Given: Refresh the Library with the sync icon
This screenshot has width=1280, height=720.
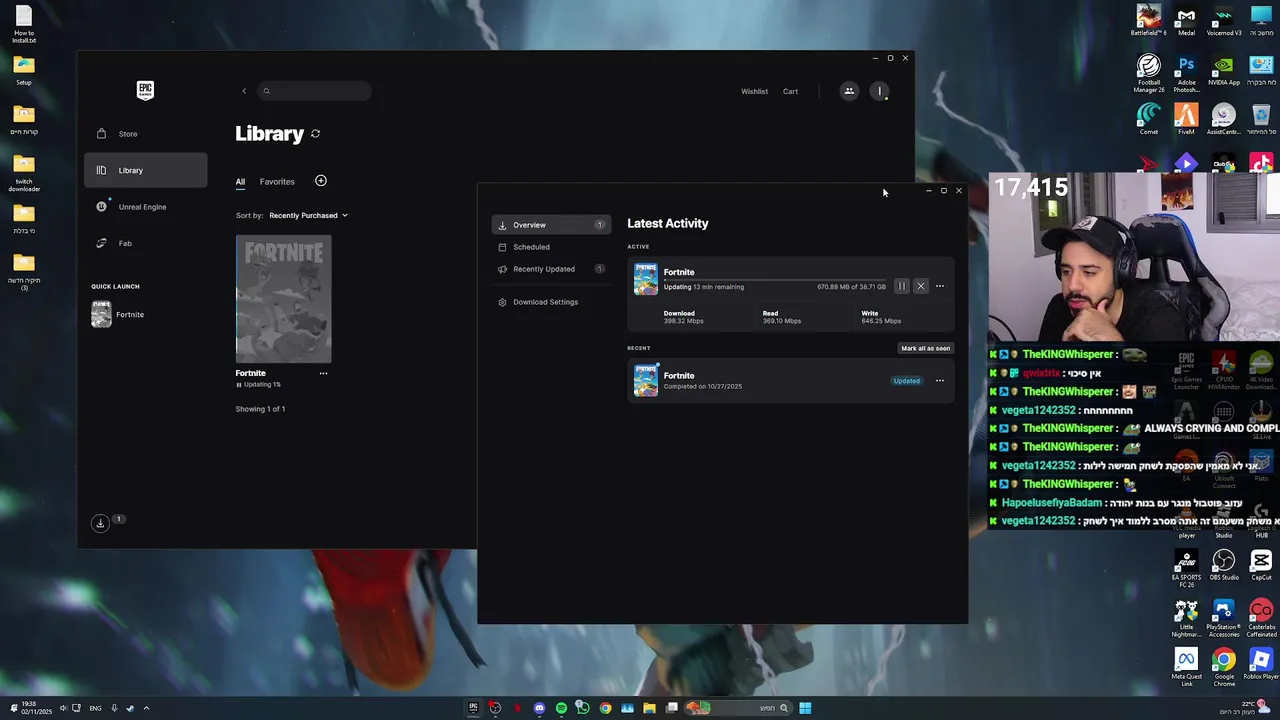Looking at the screenshot, I should point(315,134).
